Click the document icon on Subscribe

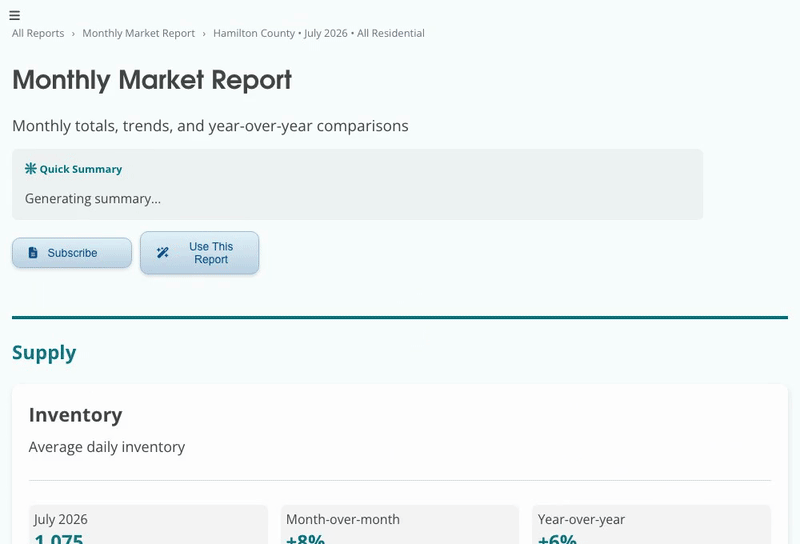pyautogui.click(x=33, y=253)
